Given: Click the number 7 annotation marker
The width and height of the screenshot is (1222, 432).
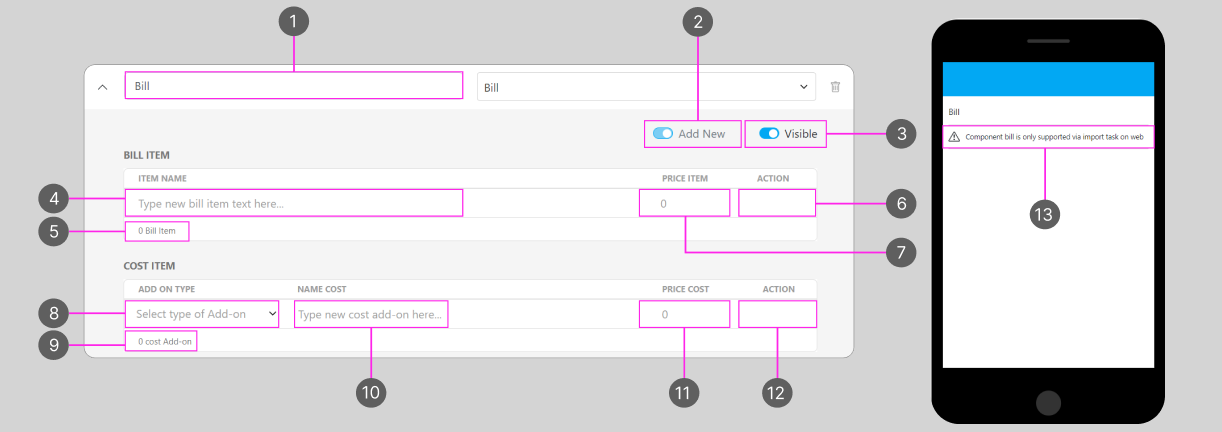Looking at the screenshot, I should (x=901, y=251).
